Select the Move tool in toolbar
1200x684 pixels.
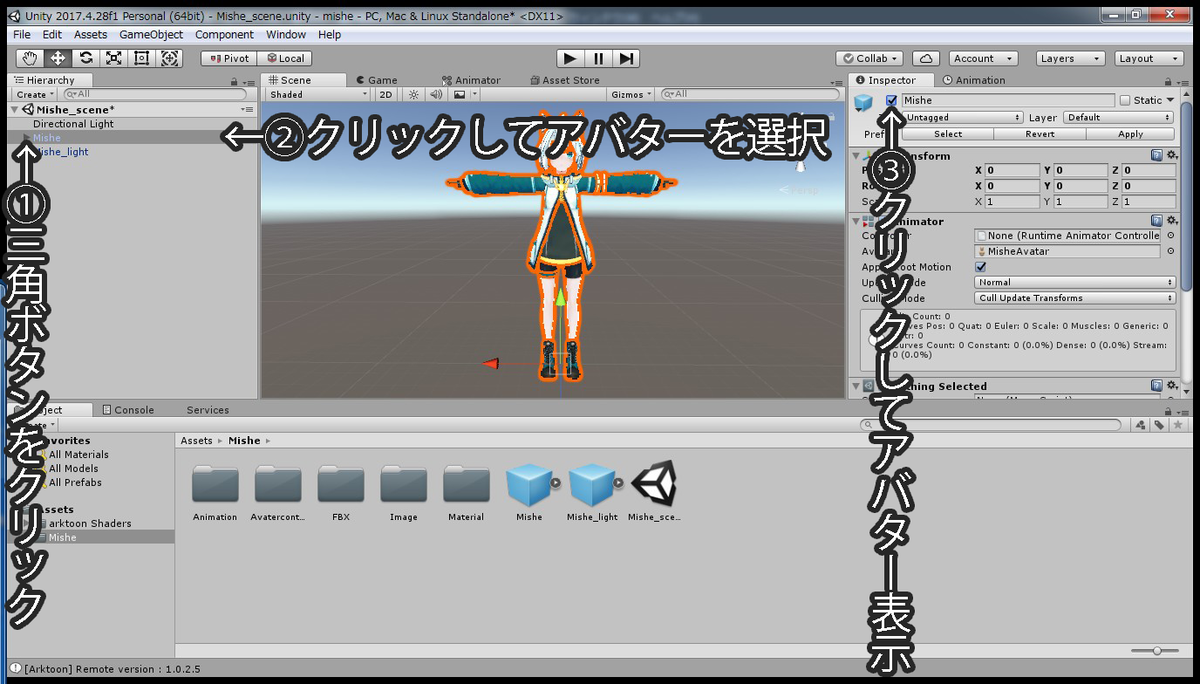tap(58, 58)
